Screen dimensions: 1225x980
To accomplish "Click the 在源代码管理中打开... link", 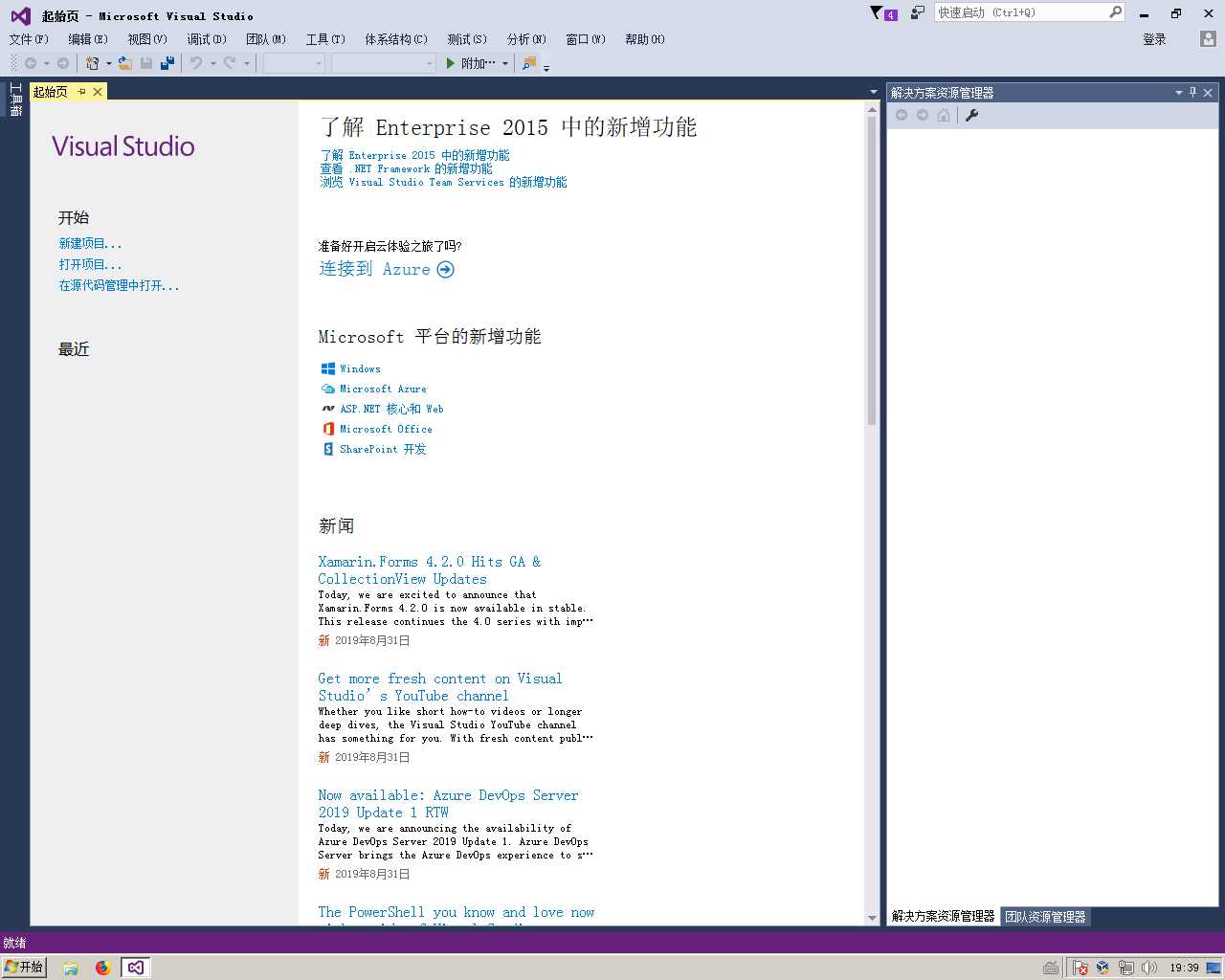I will (x=119, y=286).
